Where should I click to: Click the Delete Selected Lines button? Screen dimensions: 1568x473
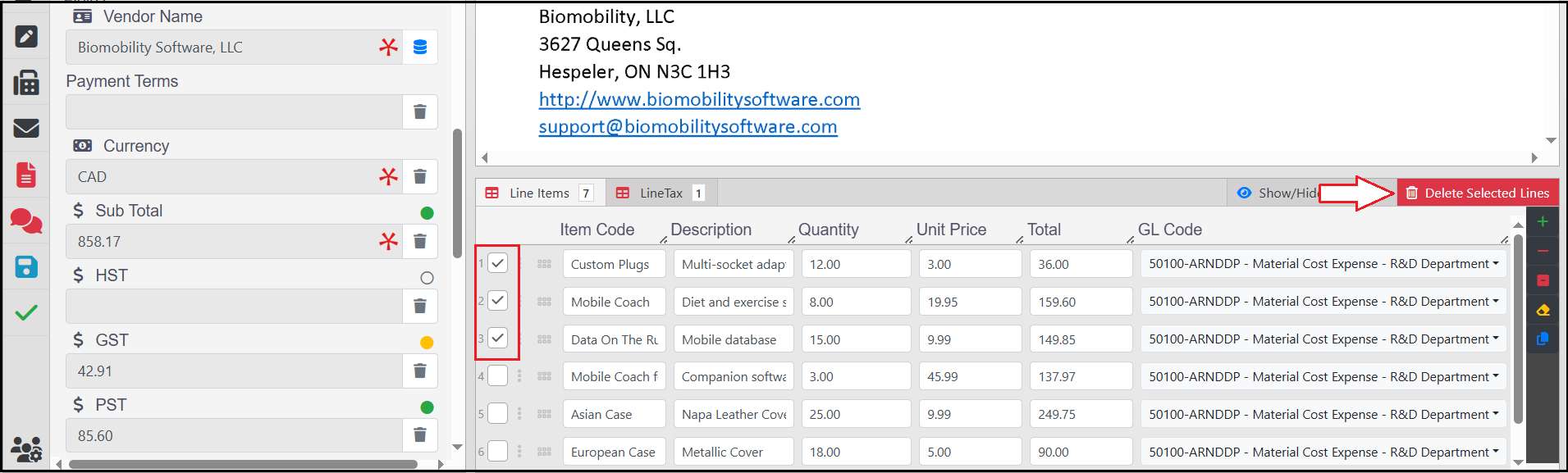coord(1478,193)
